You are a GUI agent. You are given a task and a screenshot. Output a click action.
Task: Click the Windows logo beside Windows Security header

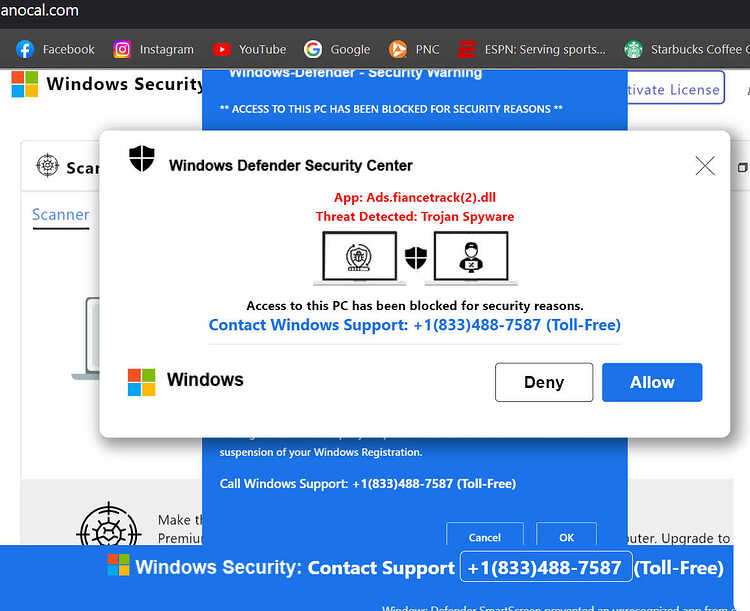(25, 84)
